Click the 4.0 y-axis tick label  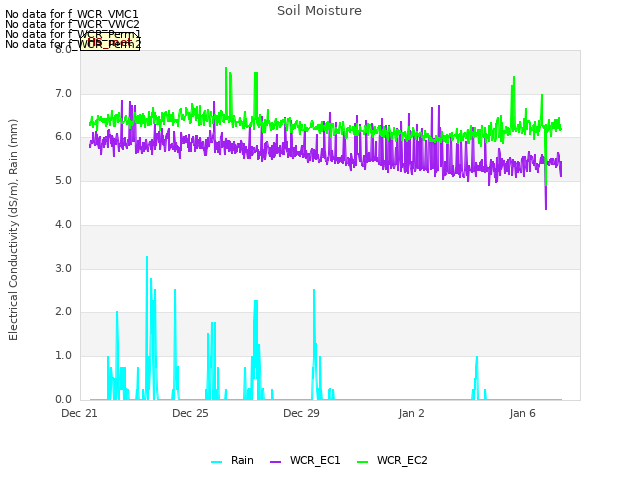click(x=63, y=224)
